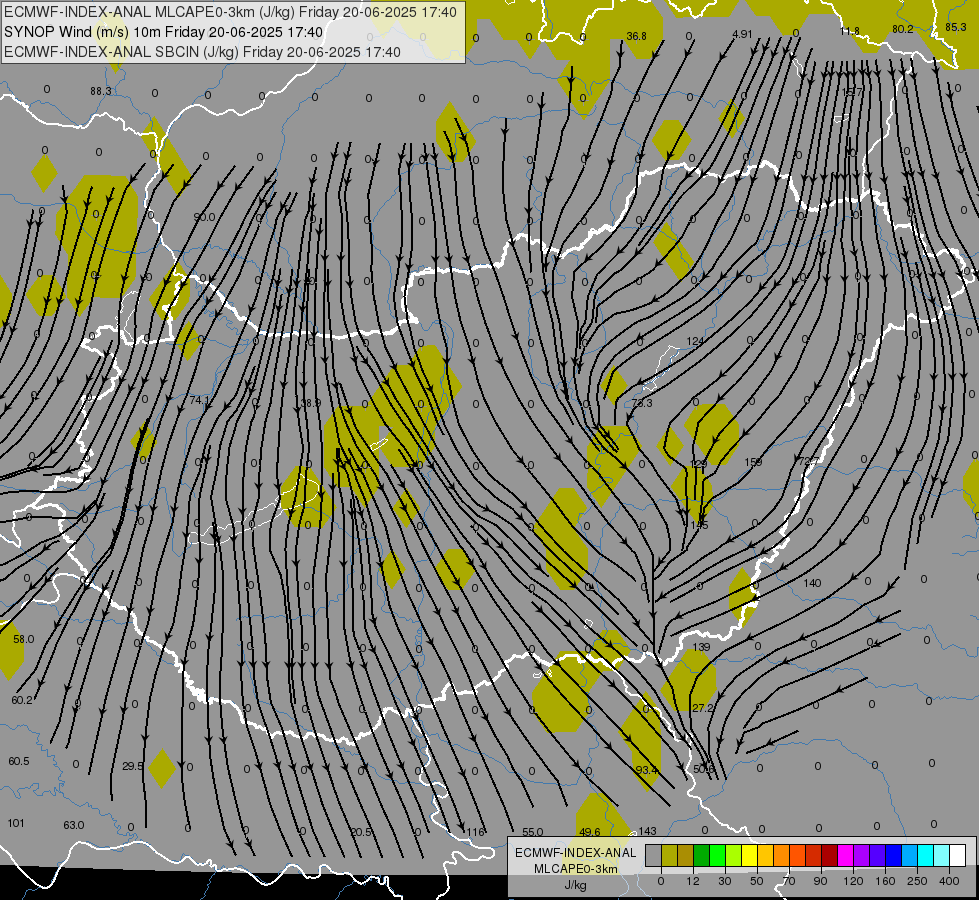Viewport: 979px width, 900px height.
Task: Click the map value 20.5
Action: [361, 832]
